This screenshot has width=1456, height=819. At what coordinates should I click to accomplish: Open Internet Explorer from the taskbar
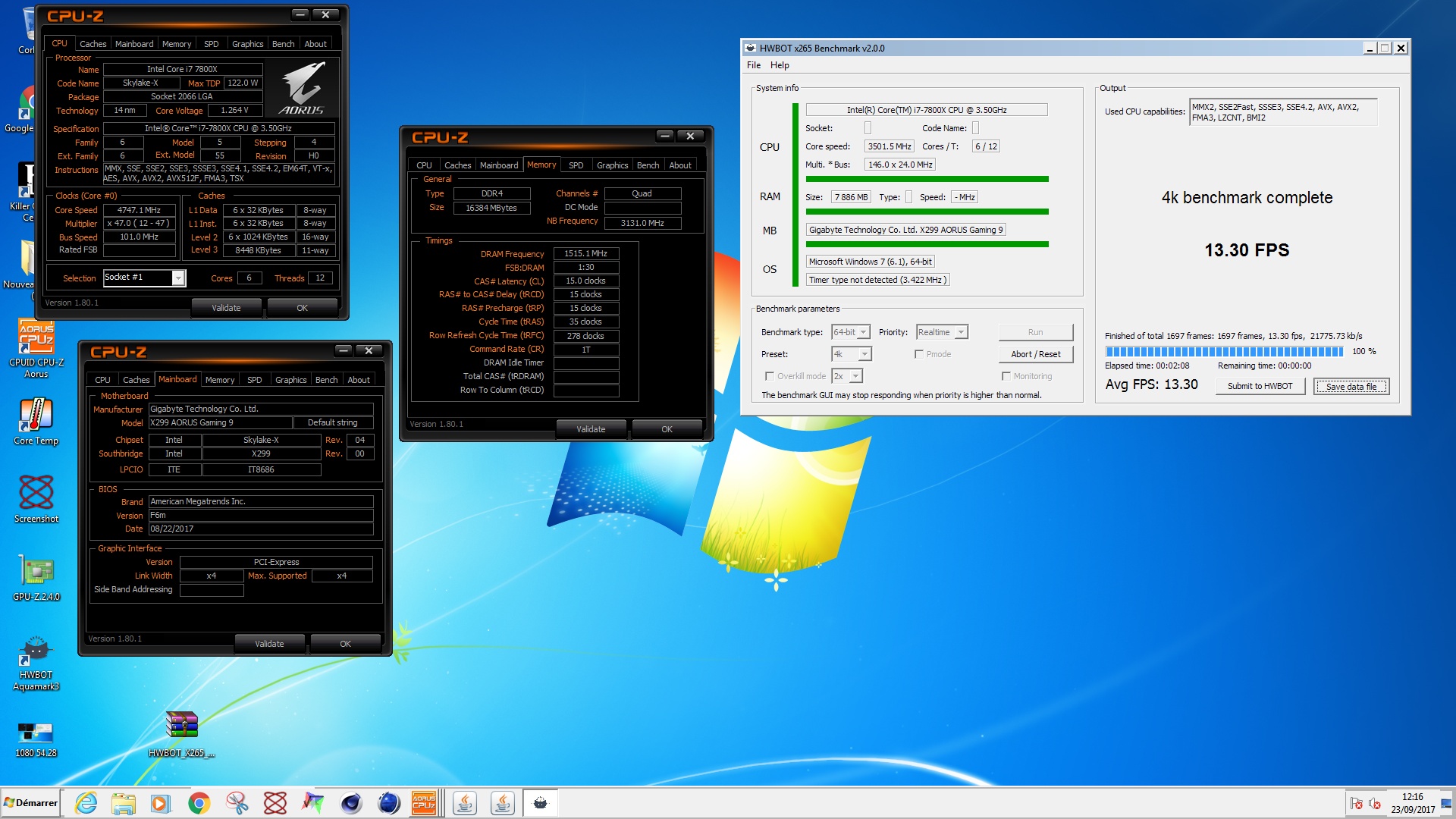click(x=86, y=803)
